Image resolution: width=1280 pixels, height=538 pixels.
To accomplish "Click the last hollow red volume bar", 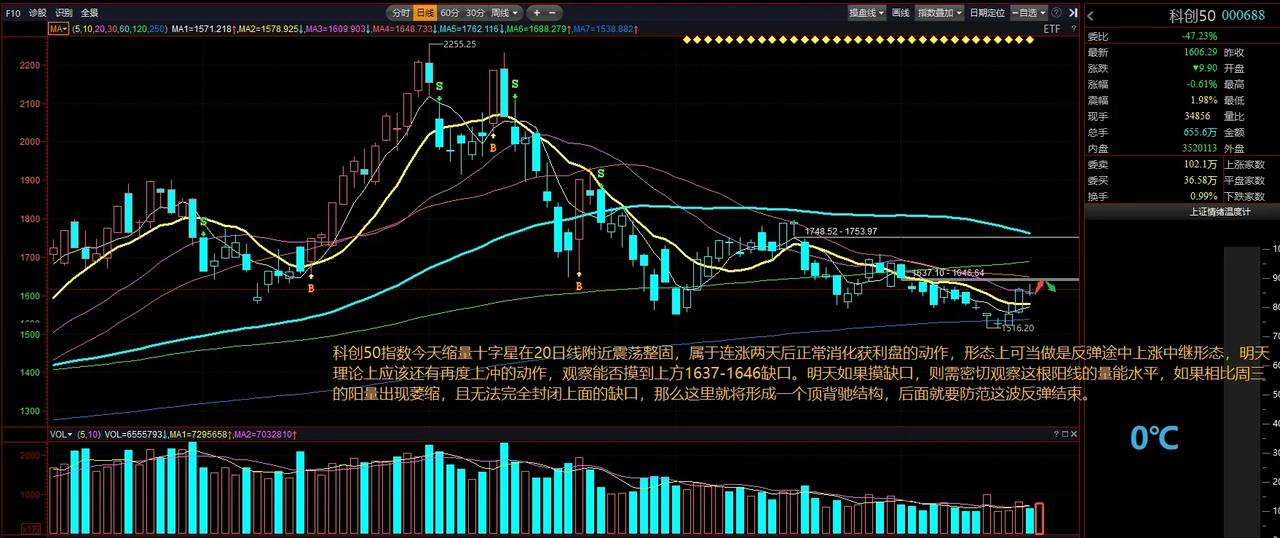I will (1039, 518).
